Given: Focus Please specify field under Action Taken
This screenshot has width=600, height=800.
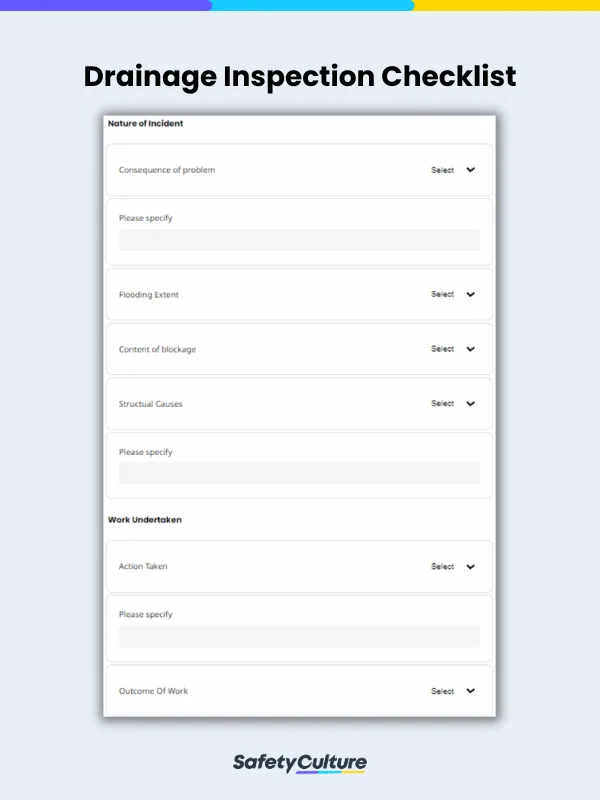Looking at the screenshot, I should click(x=299, y=636).
